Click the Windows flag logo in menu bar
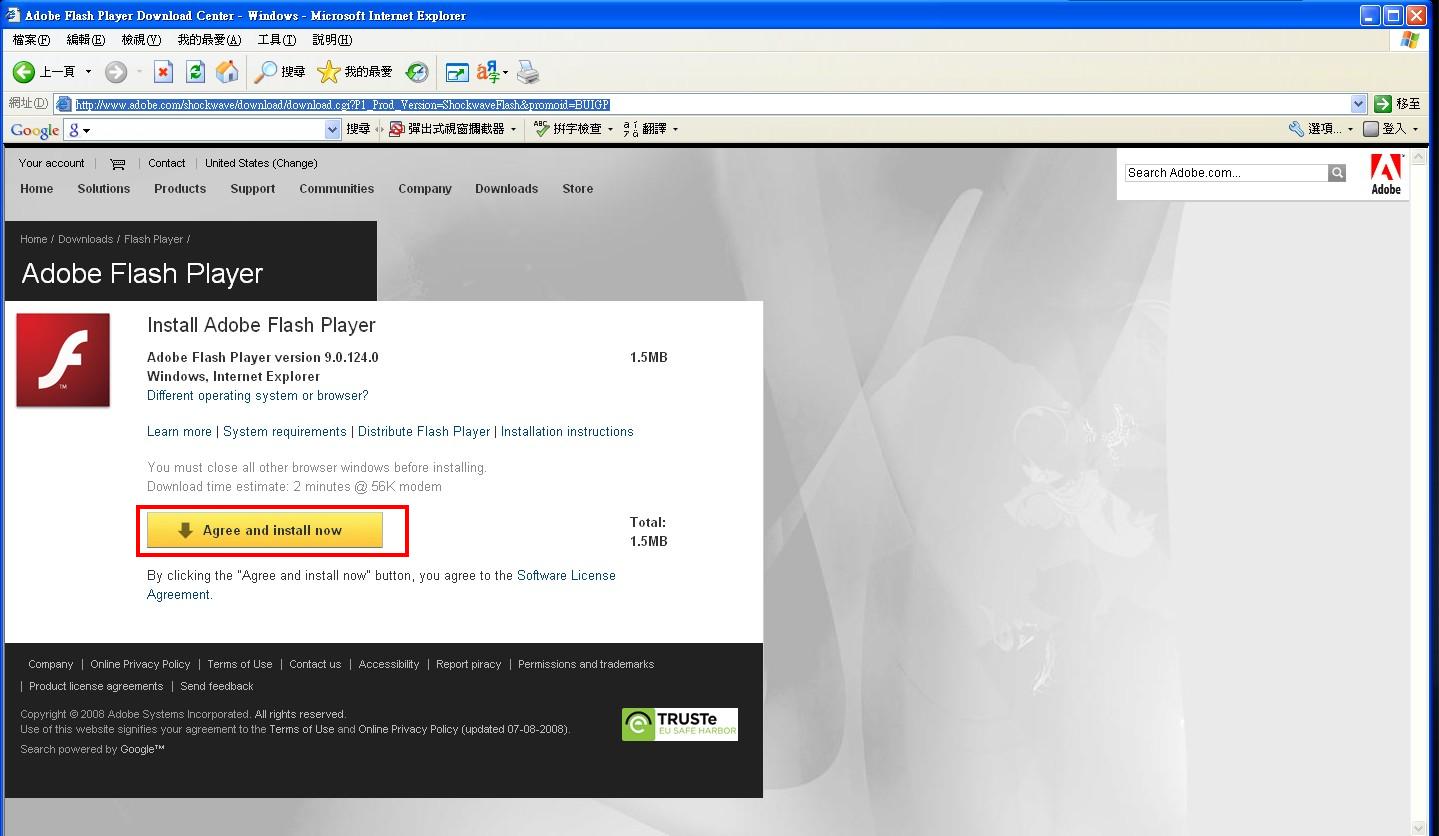This screenshot has width=1439, height=836. (1410, 40)
